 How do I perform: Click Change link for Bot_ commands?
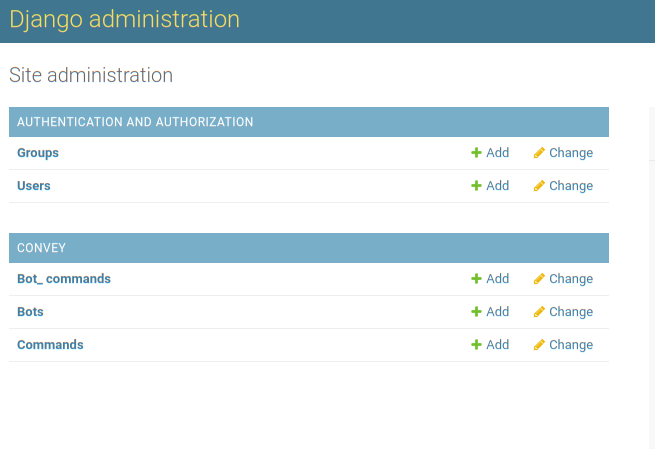point(571,279)
